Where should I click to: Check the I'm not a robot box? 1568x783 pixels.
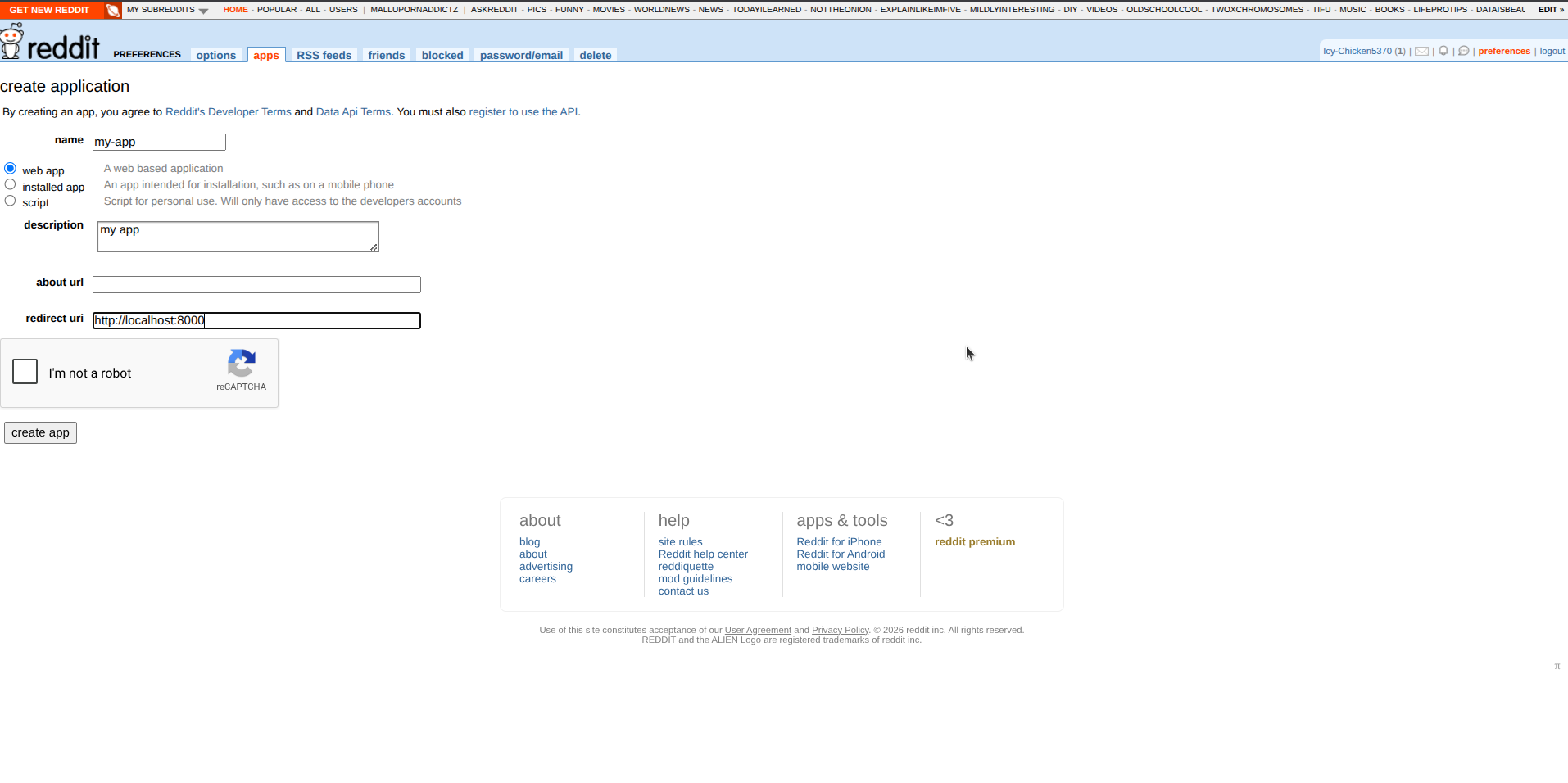(x=25, y=372)
